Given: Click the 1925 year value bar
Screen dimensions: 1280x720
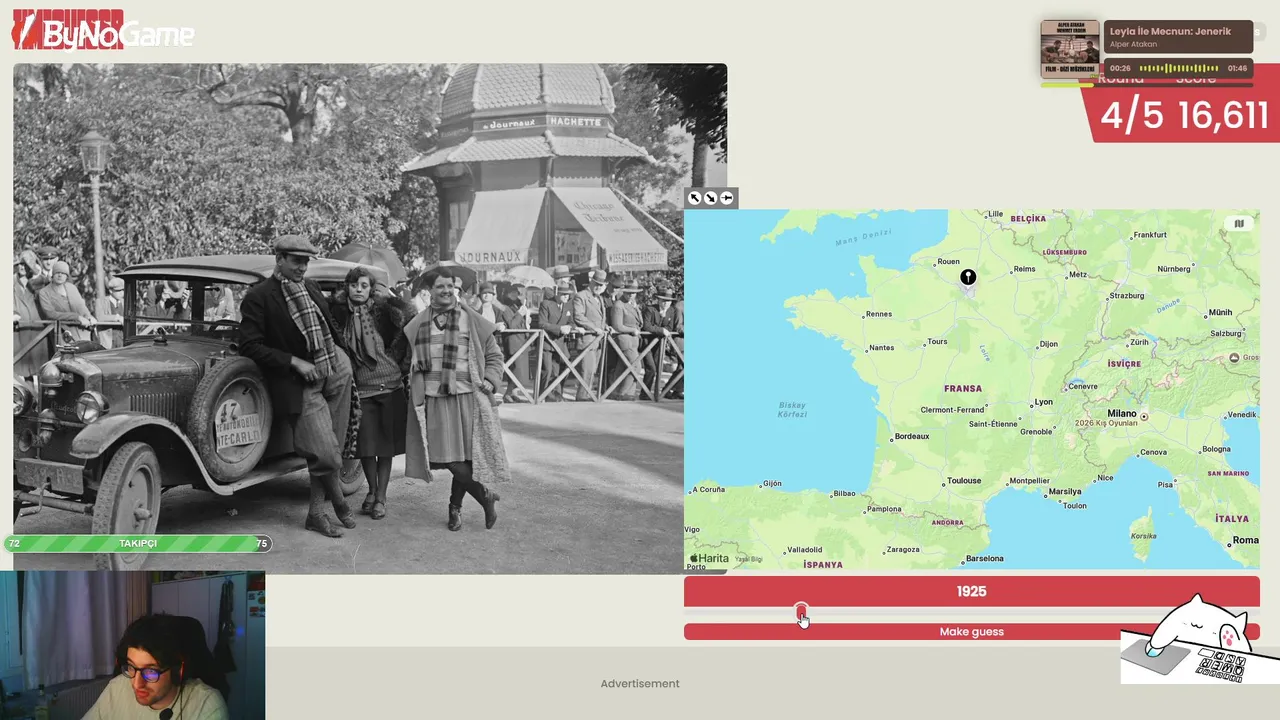Looking at the screenshot, I should (x=971, y=591).
